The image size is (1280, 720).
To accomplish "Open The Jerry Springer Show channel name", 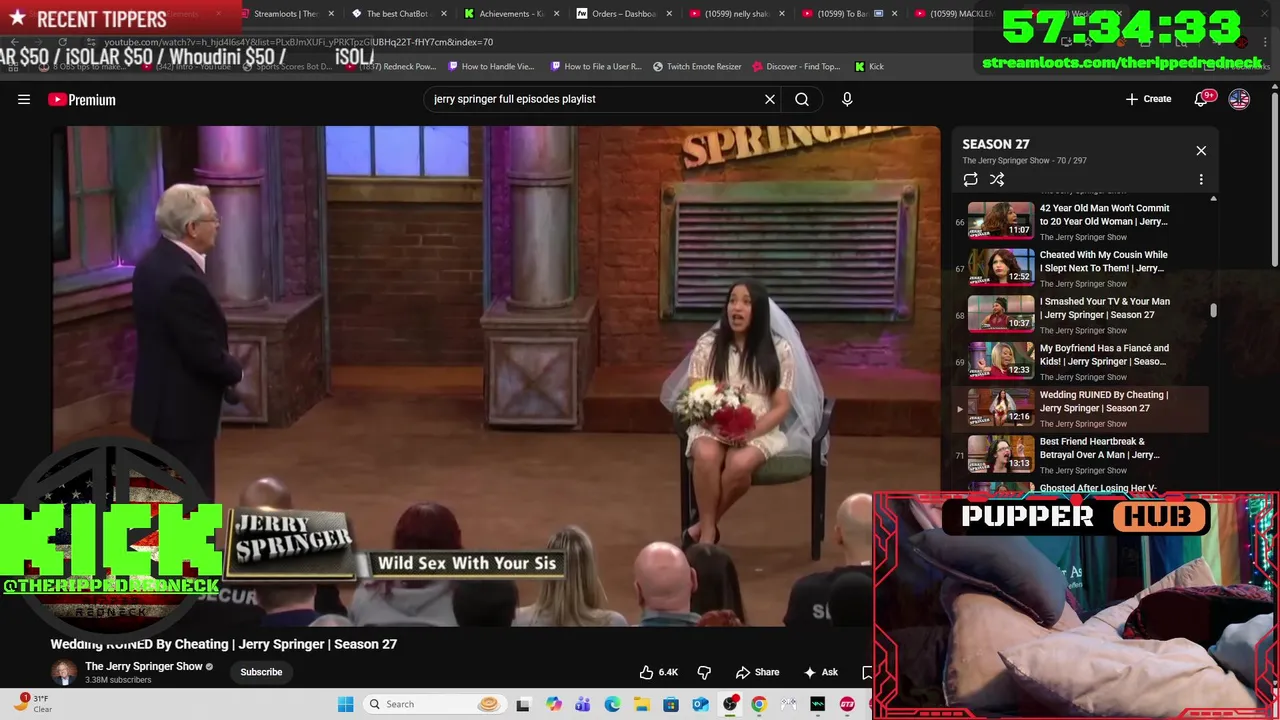I will pos(144,666).
